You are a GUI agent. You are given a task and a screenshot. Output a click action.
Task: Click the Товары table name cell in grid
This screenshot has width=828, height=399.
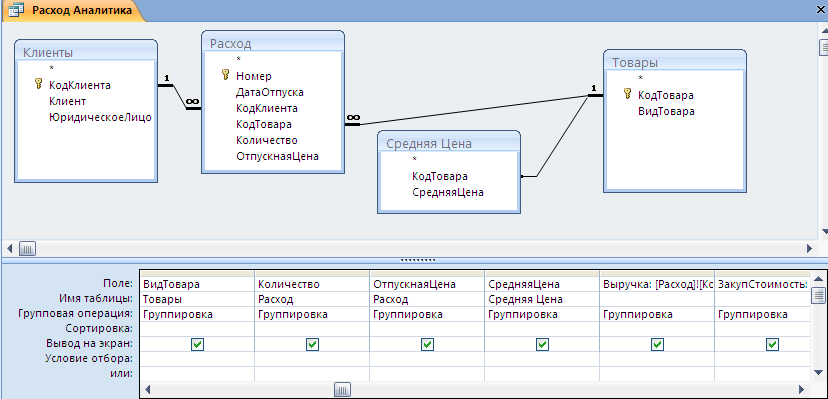pos(197,299)
